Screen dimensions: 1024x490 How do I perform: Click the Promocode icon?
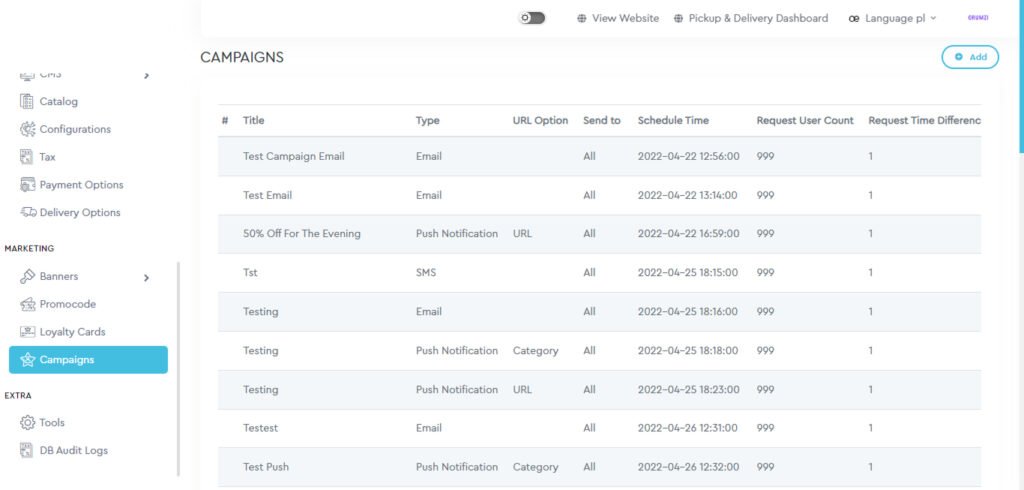[27, 304]
